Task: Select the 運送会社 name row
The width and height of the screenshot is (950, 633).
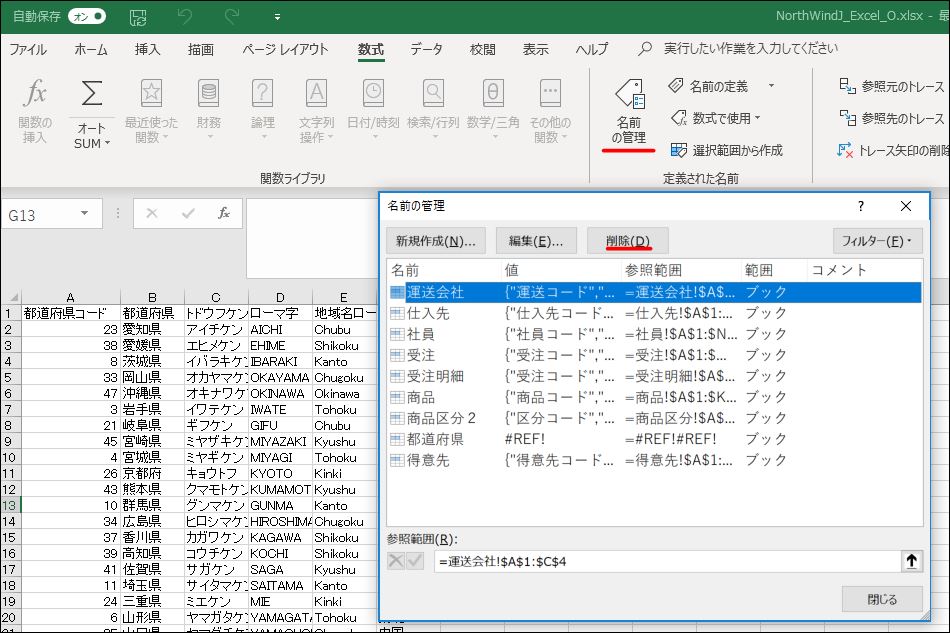Action: click(655, 292)
